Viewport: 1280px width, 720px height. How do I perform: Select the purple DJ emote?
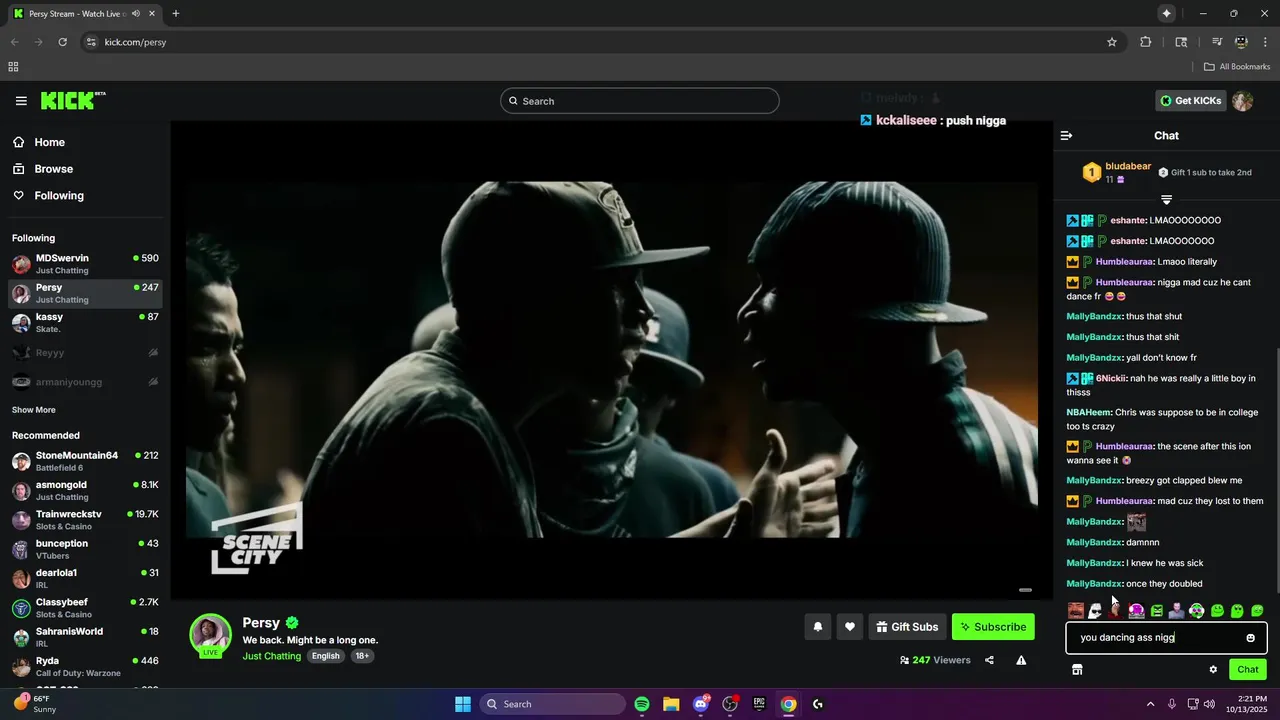1136,610
